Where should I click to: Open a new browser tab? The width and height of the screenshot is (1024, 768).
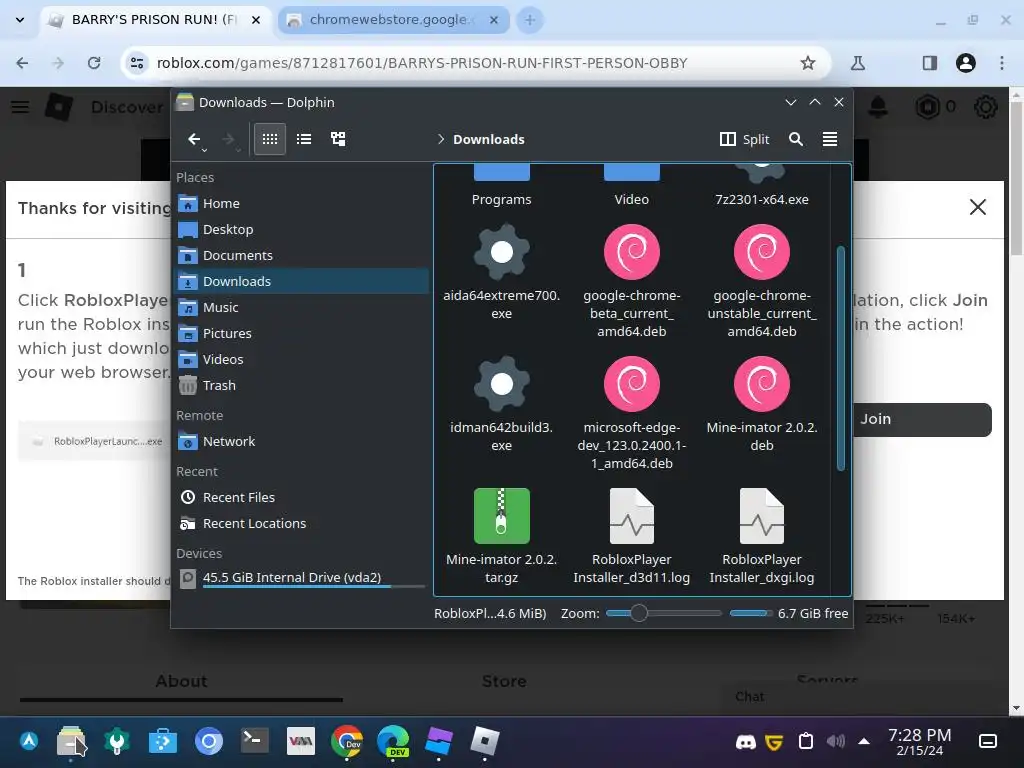530,20
